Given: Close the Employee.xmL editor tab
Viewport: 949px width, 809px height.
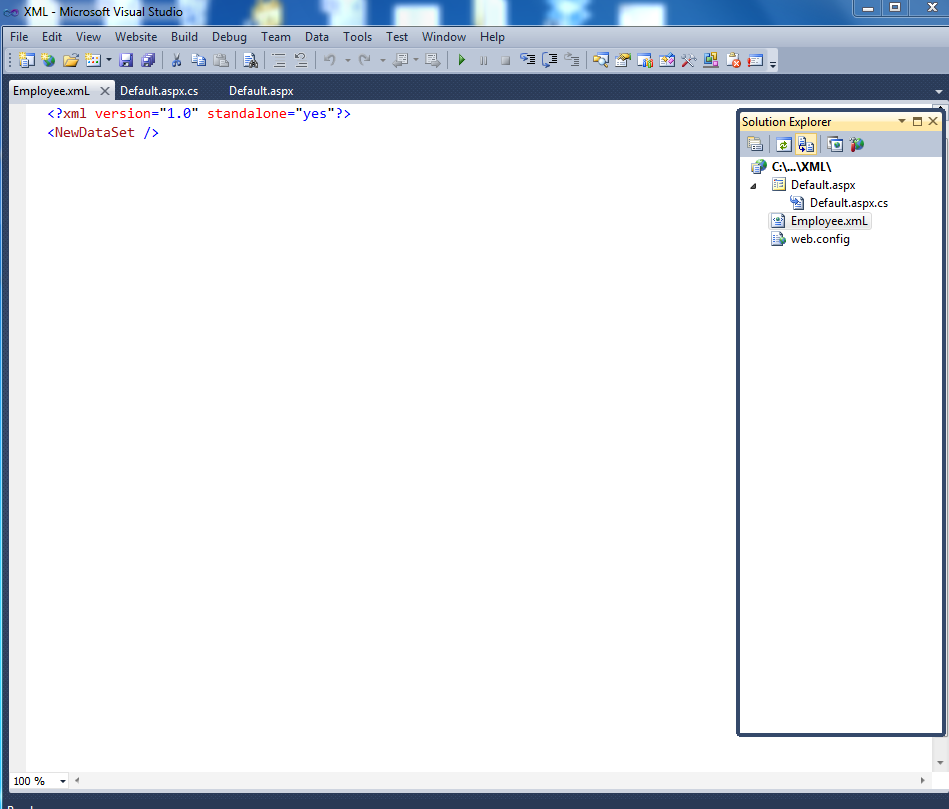Looking at the screenshot, I should click(106, 90).
